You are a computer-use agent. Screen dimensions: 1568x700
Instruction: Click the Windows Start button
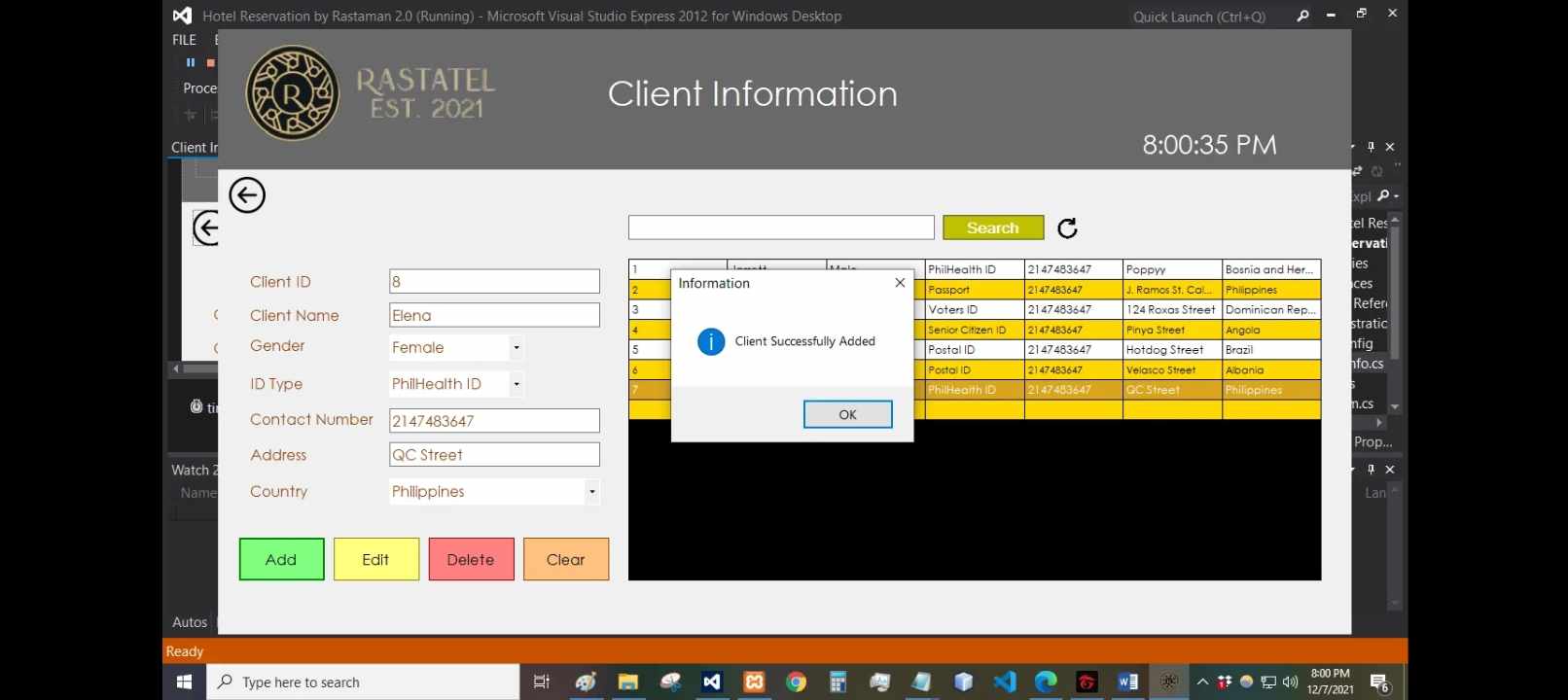[x=184, y=682]
